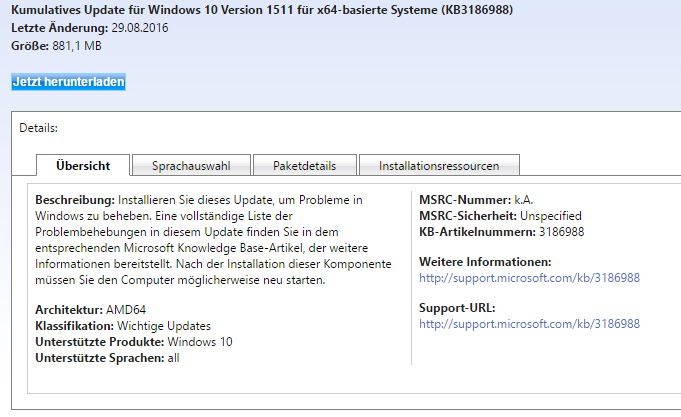Switch to the Übersicht tab
Screen dimensions: 681x417
pos(82,165)
